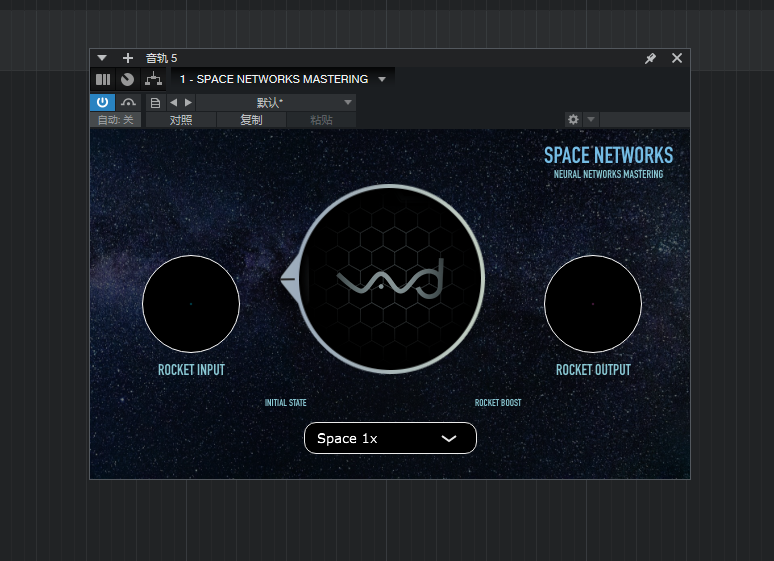Image resolution: width=774 pixels, height=561 pixels.
Task: Open the gear settings icon
Action: [573, 120]
